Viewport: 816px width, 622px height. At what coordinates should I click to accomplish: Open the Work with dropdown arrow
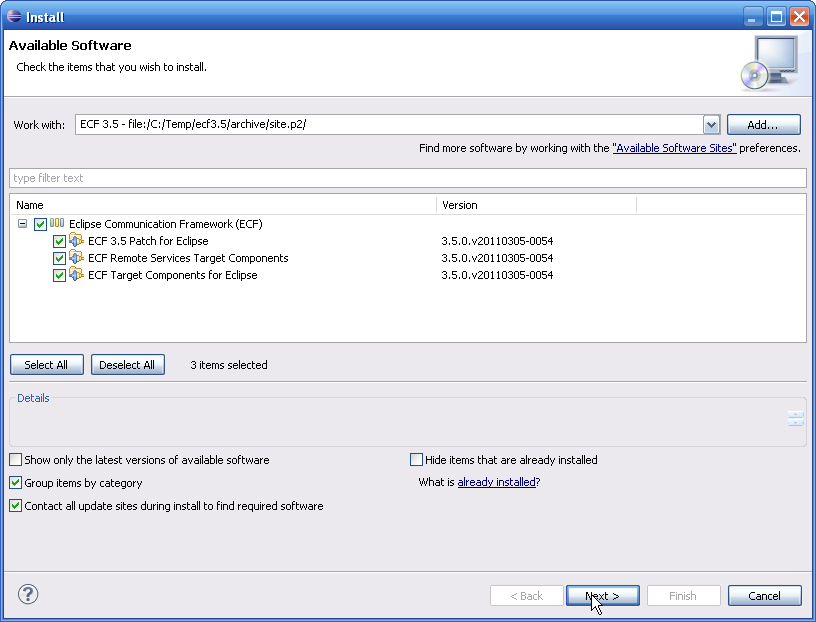click(711, 125)
